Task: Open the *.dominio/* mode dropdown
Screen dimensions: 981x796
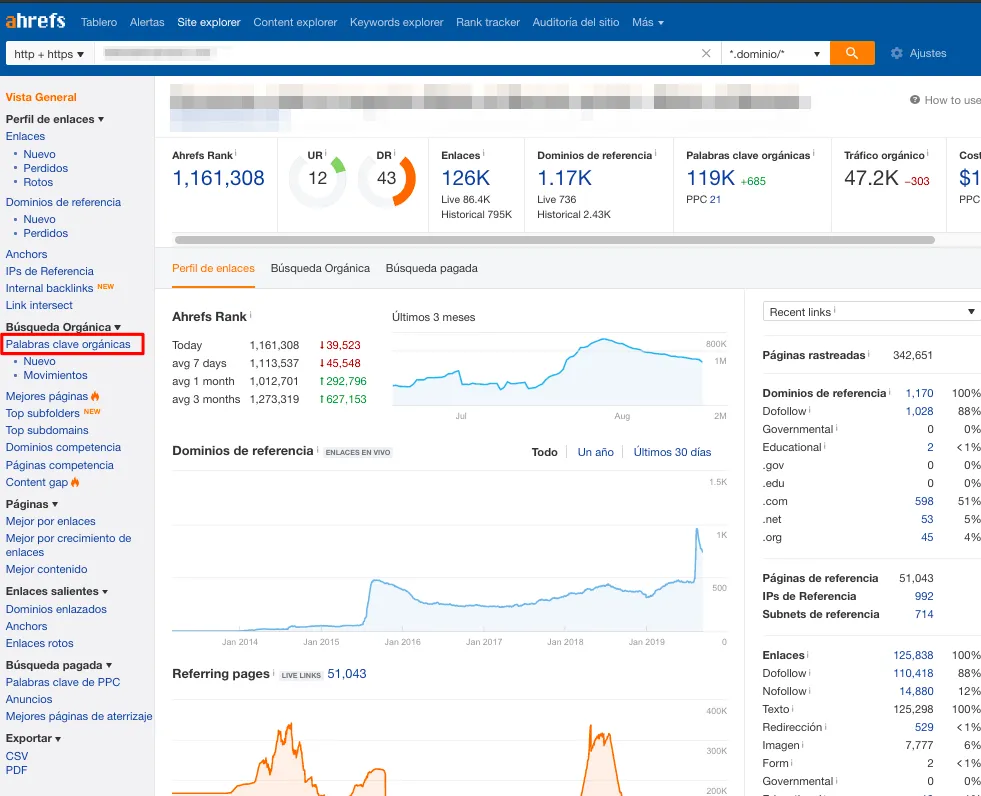Action: coord(775,54)
